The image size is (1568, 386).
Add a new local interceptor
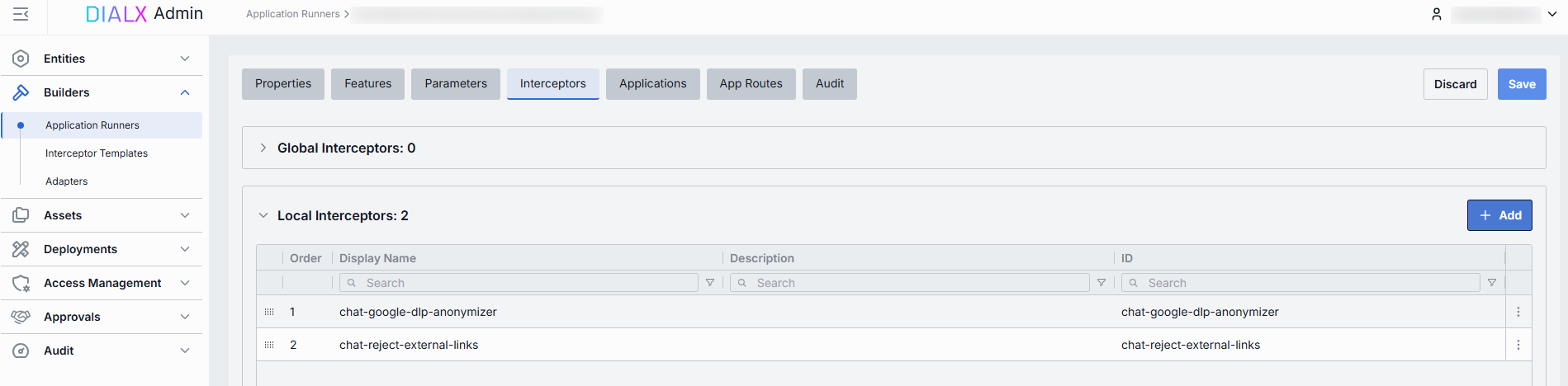(x=1499, y=215)
